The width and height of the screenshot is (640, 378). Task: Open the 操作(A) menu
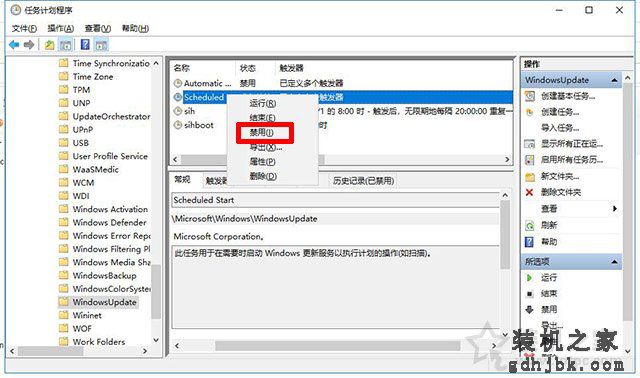coord(60,29)
